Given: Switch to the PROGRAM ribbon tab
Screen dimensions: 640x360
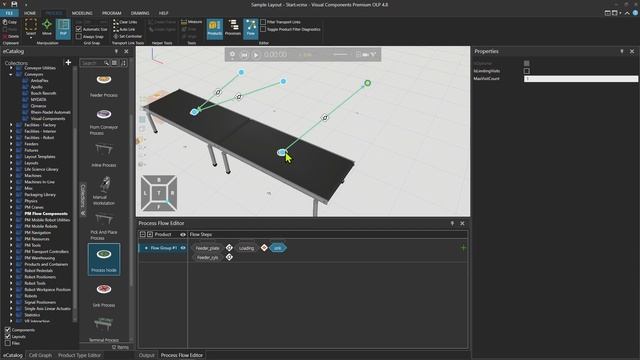Looking at the screenshot, I should click(112, 13).
